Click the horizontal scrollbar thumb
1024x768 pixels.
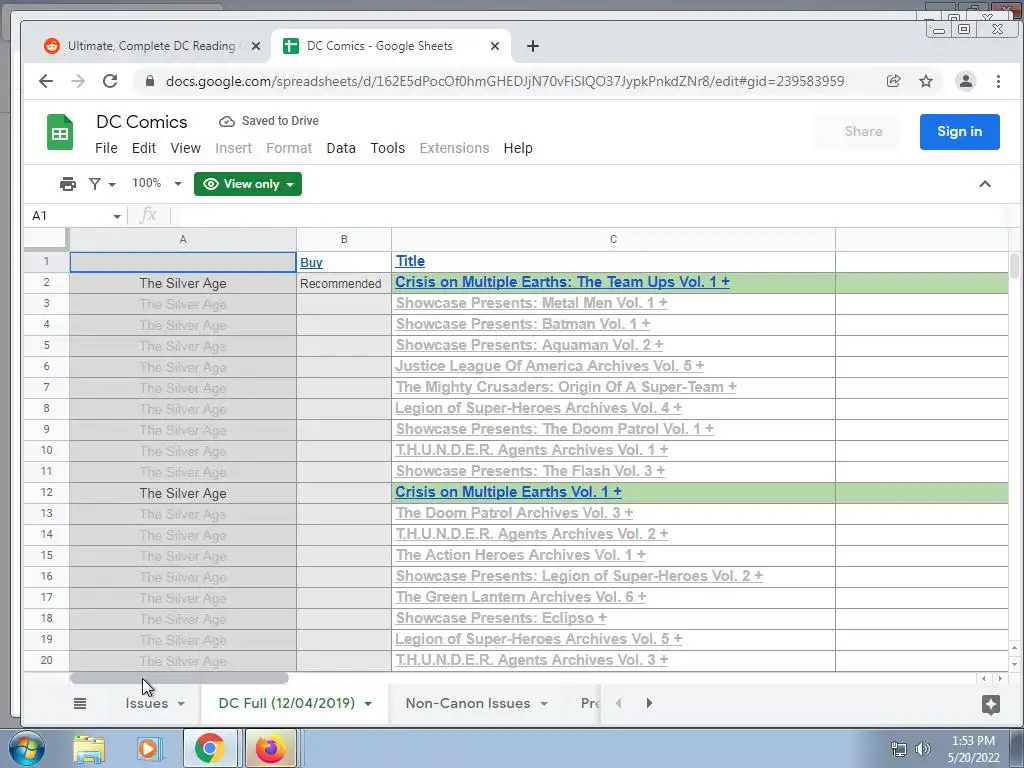179,679
